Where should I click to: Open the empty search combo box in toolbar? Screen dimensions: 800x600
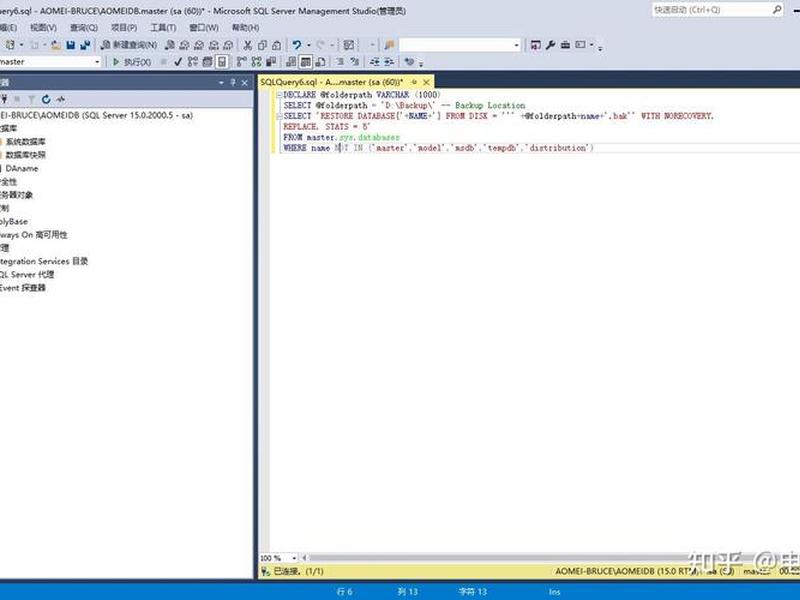(460, 45)
